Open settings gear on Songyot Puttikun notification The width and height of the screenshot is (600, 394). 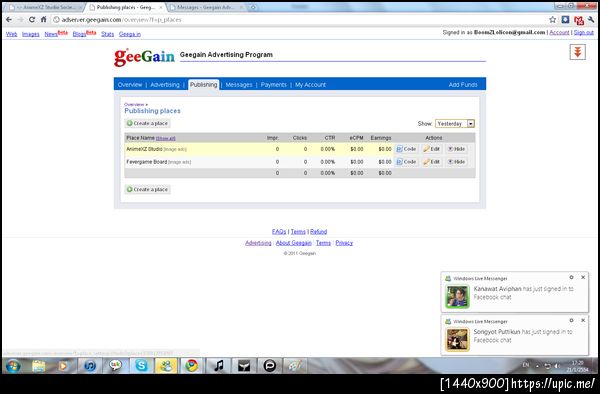click(571, 320)
